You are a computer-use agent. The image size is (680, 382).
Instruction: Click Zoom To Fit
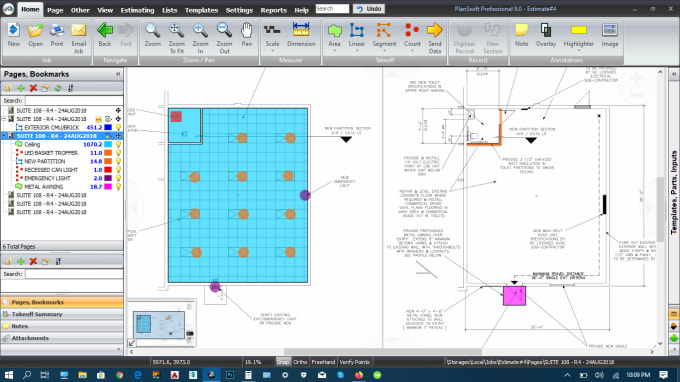point(176,38)
